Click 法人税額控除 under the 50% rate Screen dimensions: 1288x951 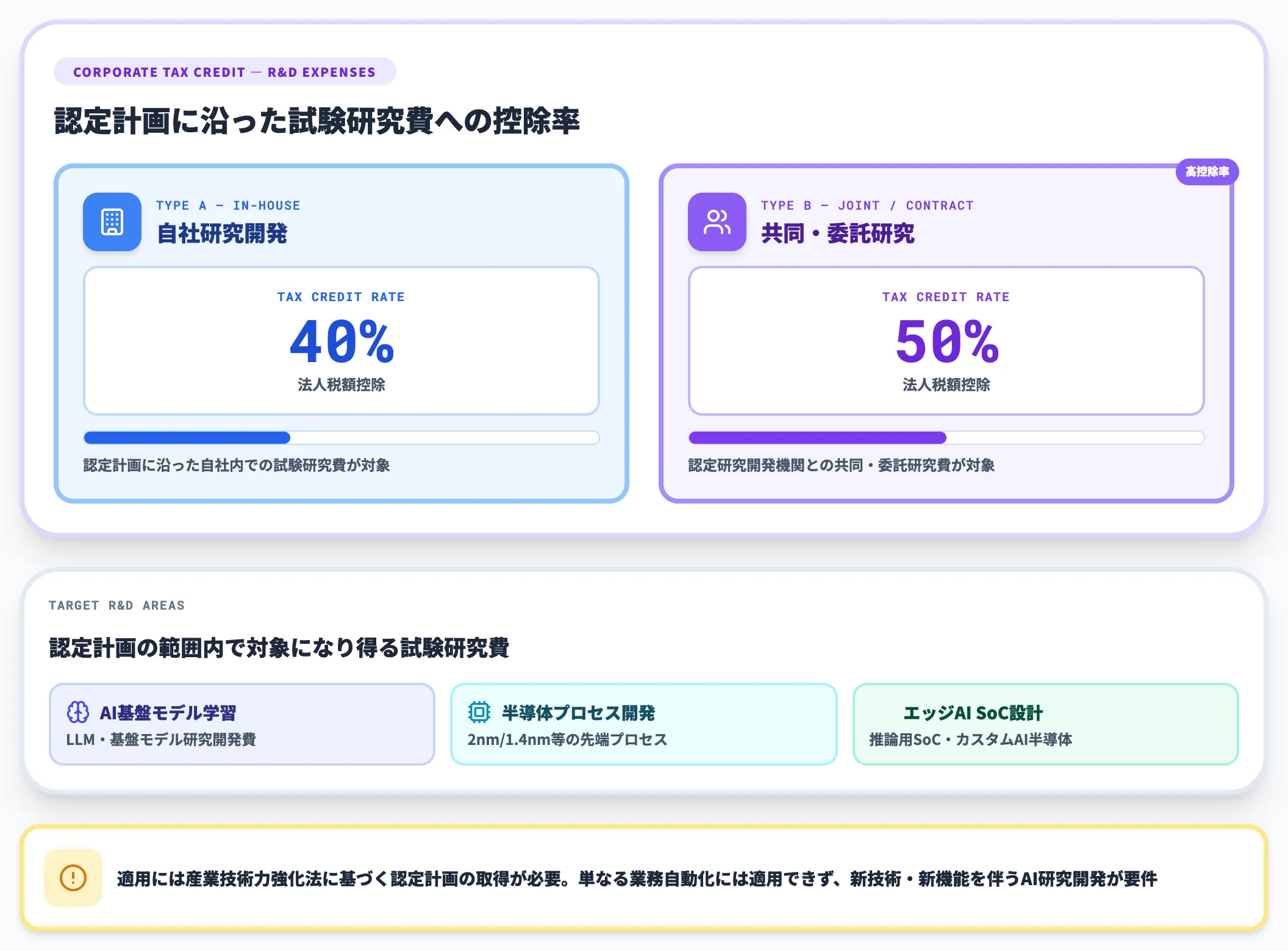coord(946,385)
